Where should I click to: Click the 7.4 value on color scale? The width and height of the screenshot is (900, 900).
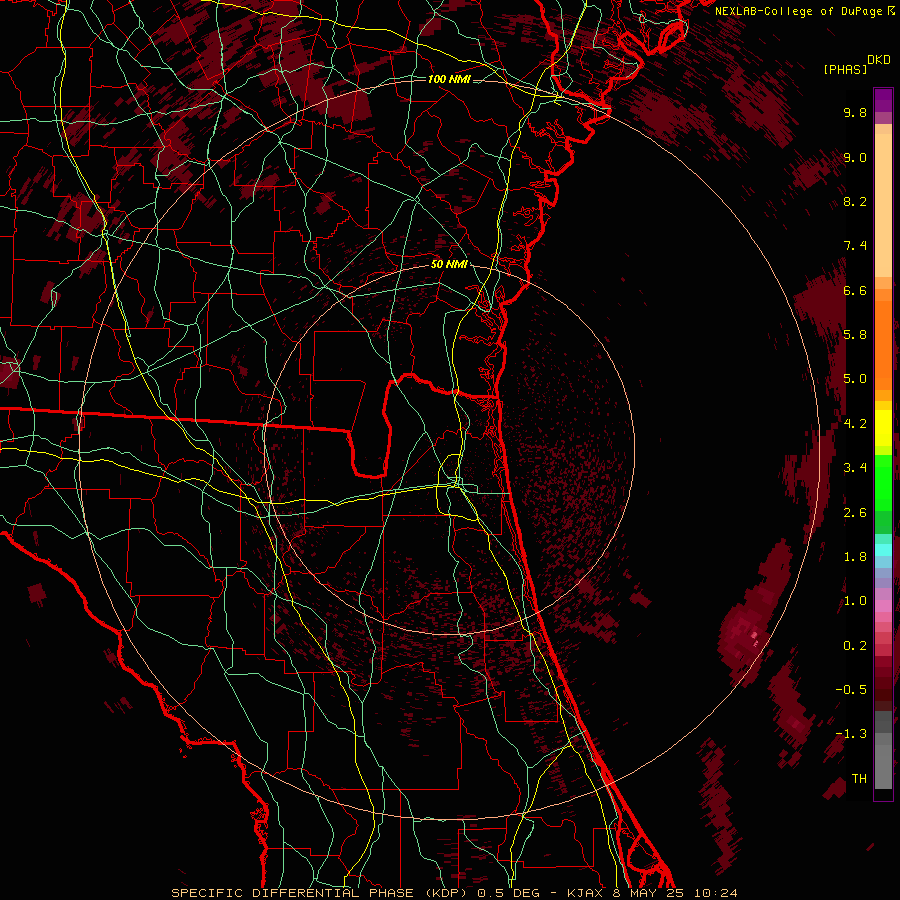coord(855,246)
